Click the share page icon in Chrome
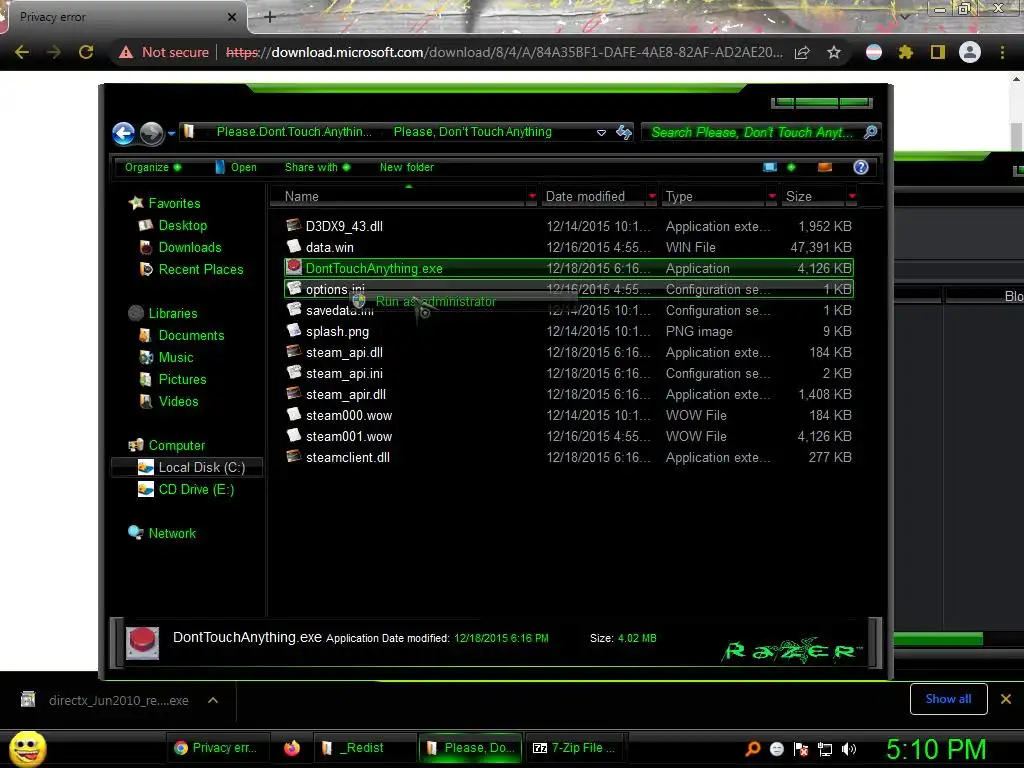 coord(802,52)
